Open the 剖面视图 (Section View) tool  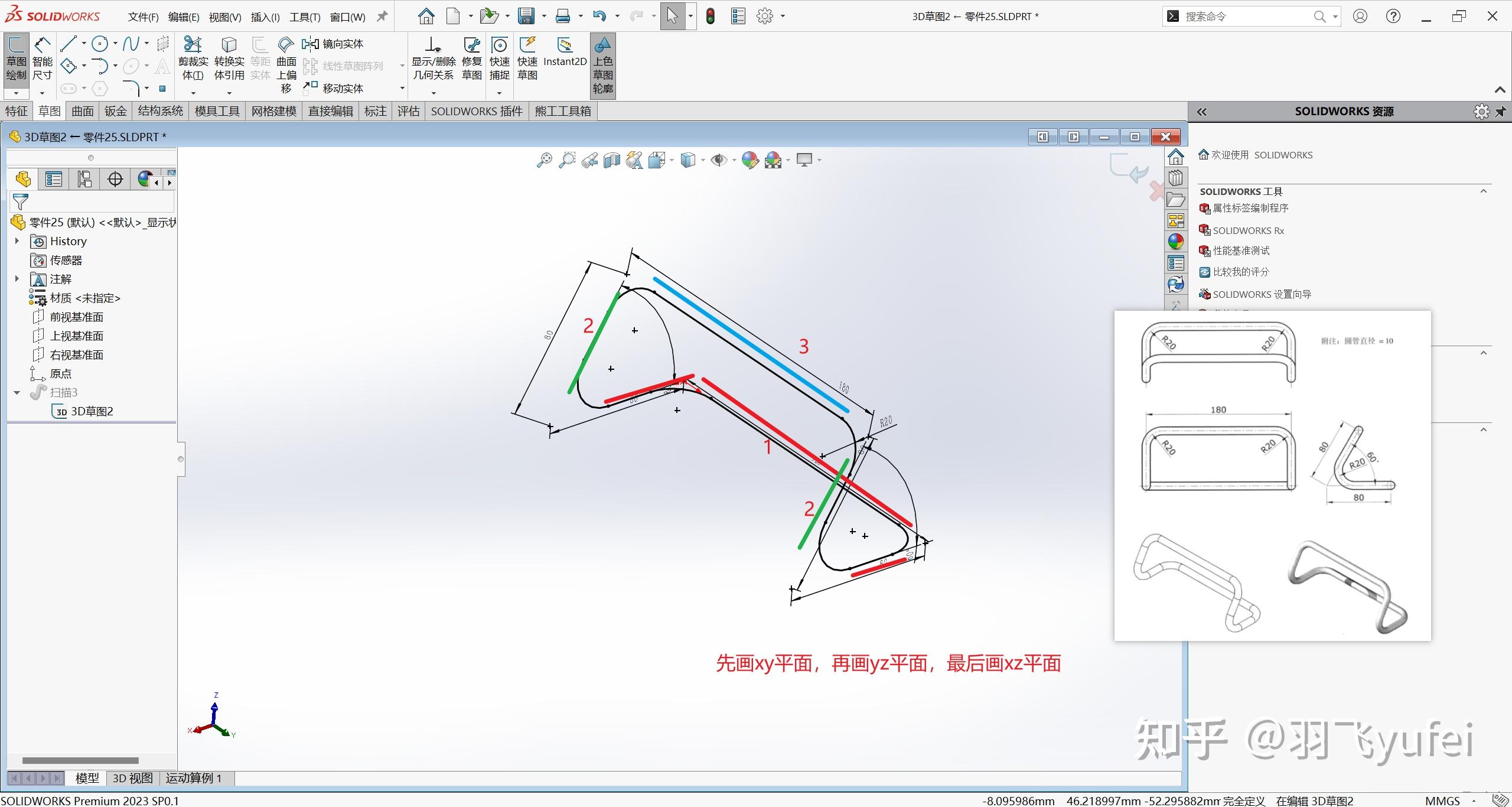(611, 160)
